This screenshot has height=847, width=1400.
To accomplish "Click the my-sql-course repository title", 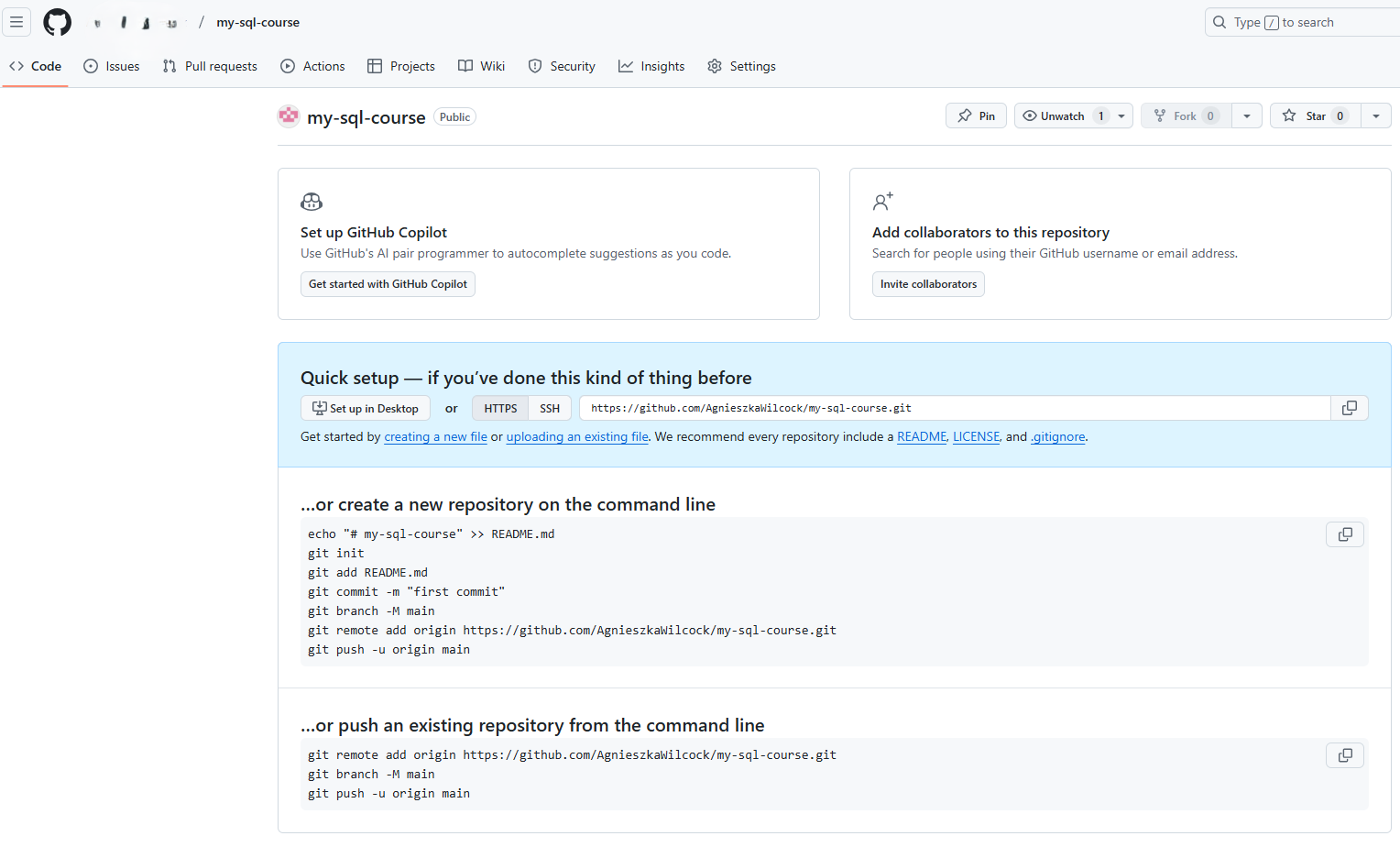I will 366,117.
